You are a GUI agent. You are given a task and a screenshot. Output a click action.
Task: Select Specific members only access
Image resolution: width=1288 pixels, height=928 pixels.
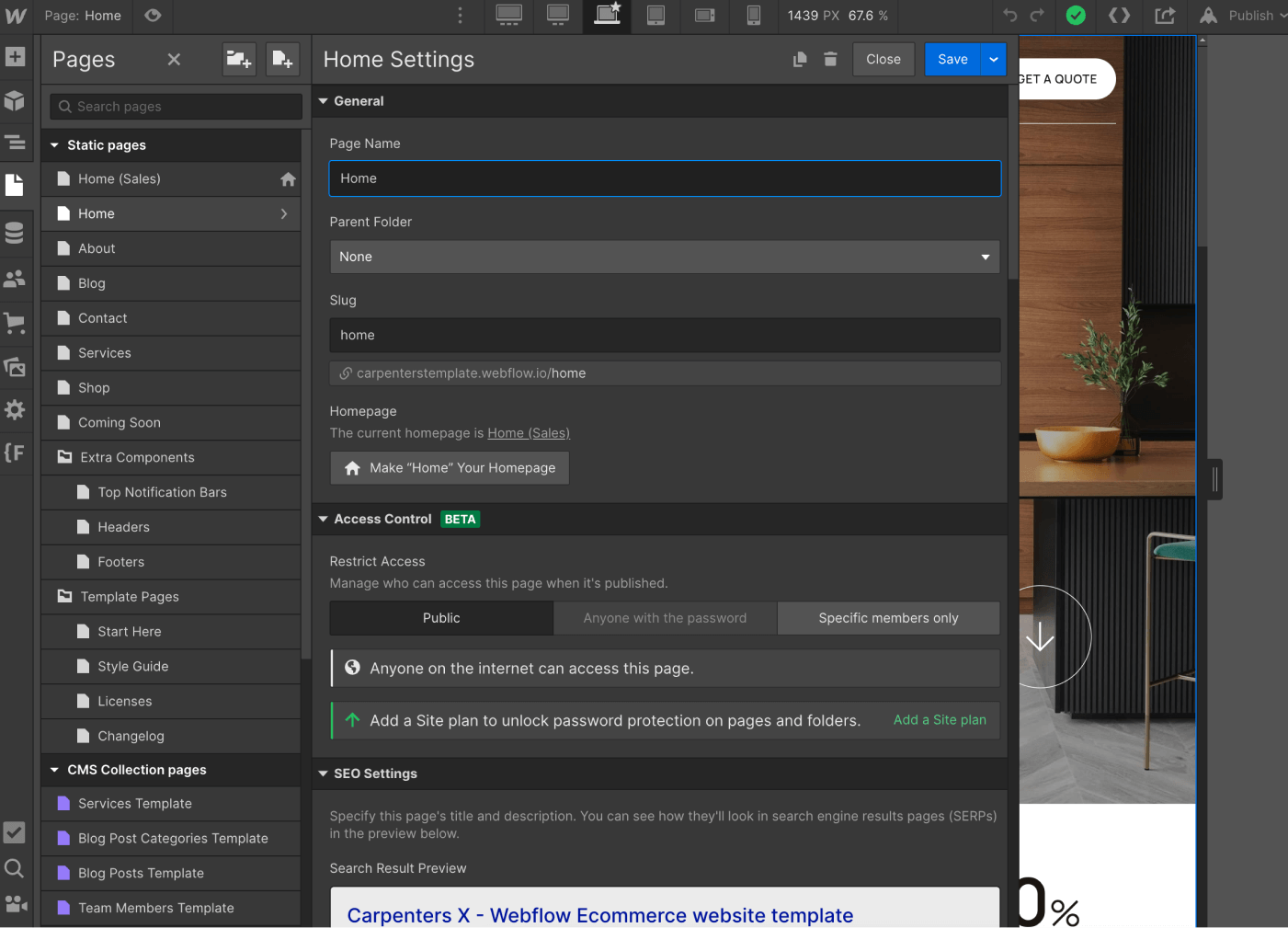coord(888,617)
